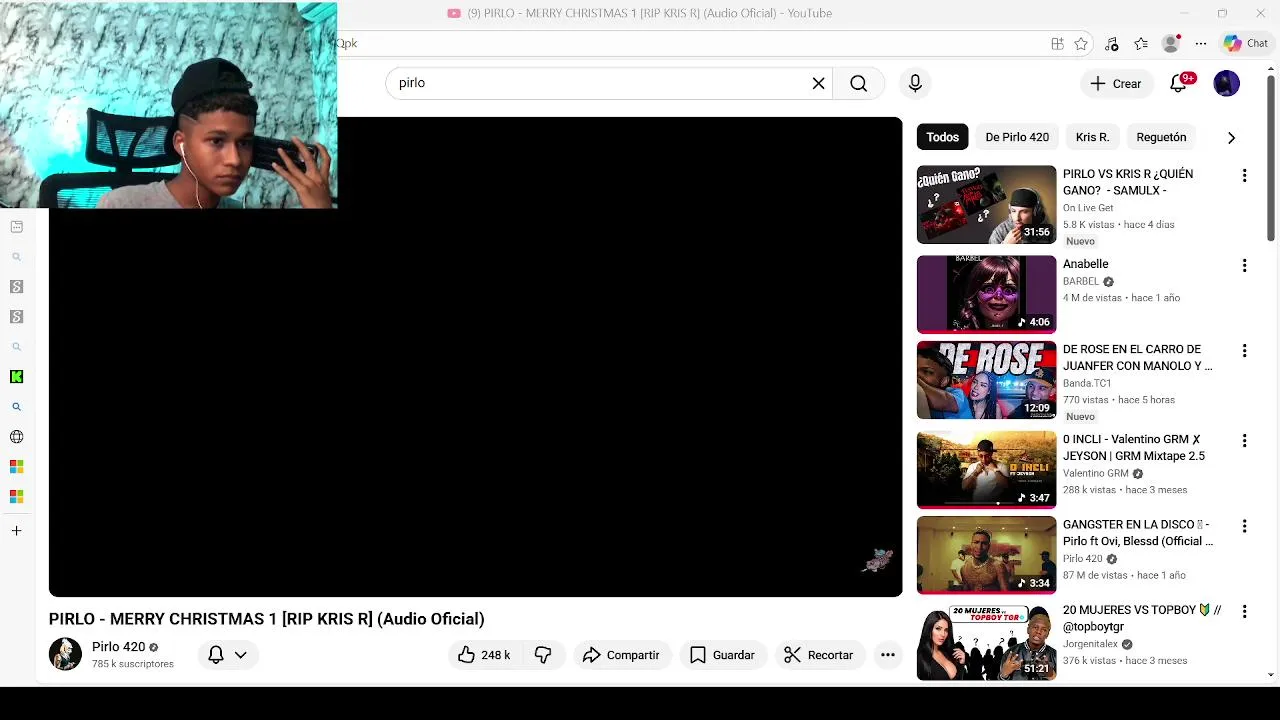The height and width of the screenshot is (720, 1280).
Task: Open the Pirlo 420 channel name link
Action: click(x=118, y=647)
